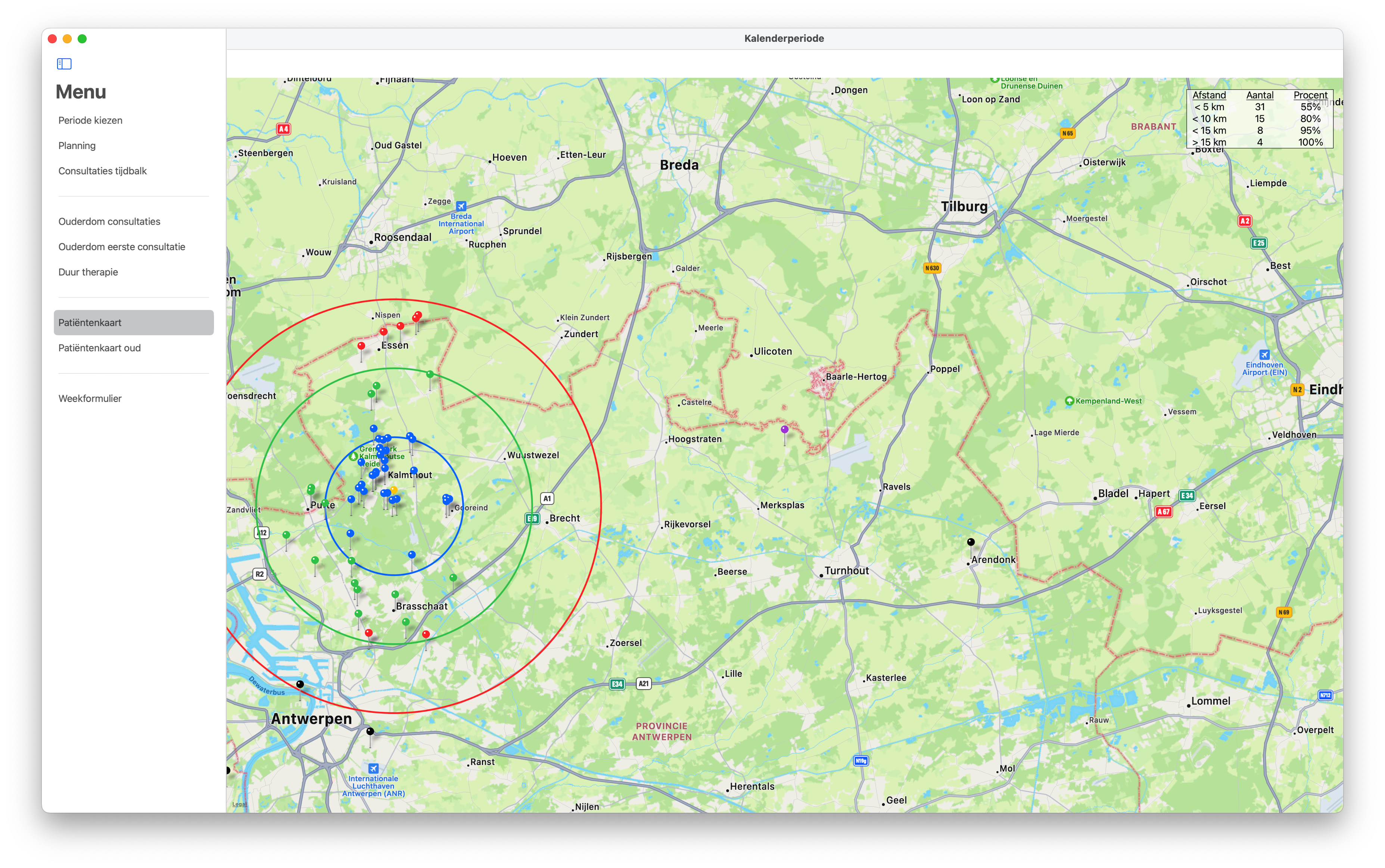The width and height of the screenshot is (1385, 868).
Task: Select Consultaties tijdbalk
Action: click(x=103, y=171)
